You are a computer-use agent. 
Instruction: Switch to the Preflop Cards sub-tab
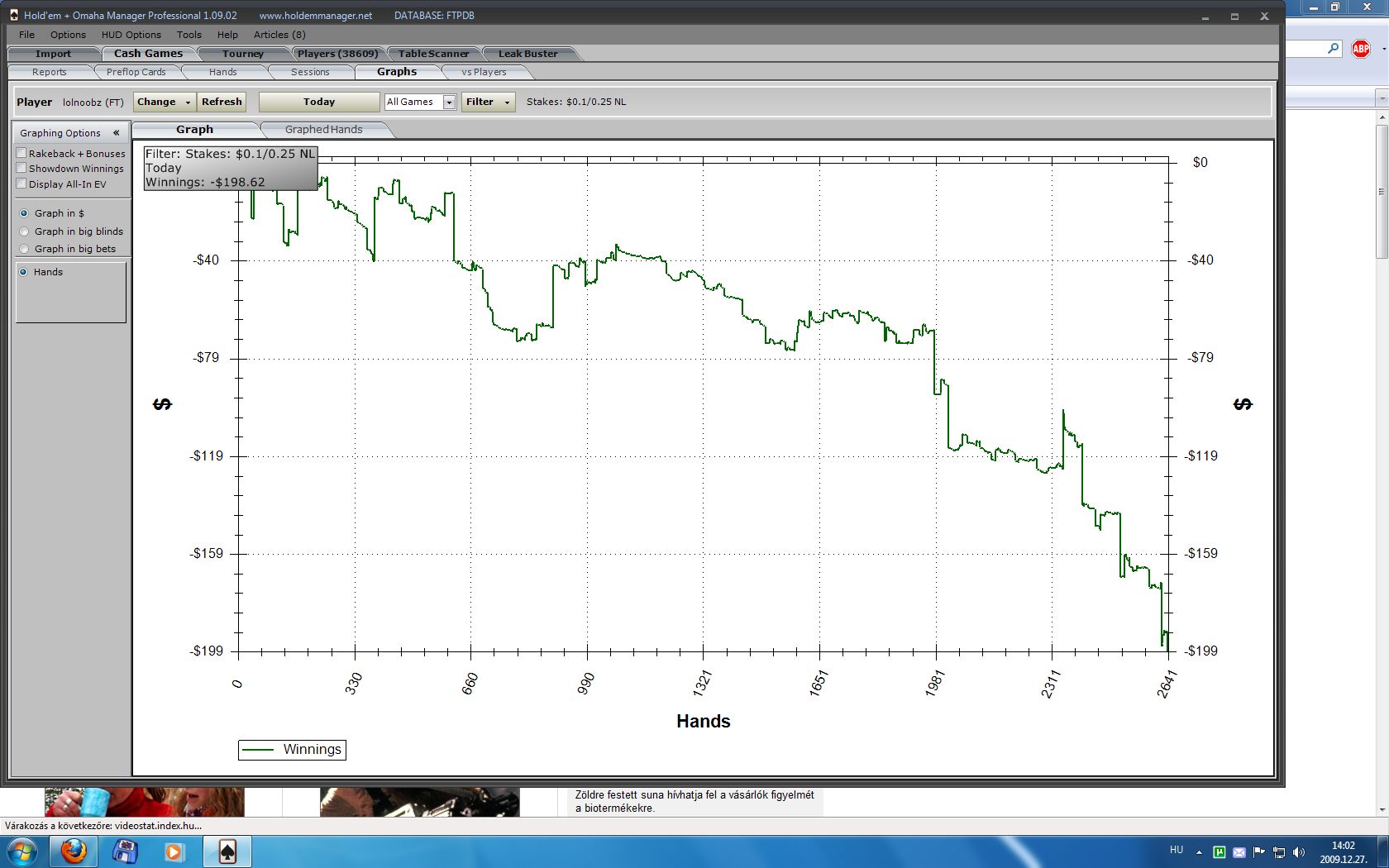pyautogui.click(x=136, y=72)
